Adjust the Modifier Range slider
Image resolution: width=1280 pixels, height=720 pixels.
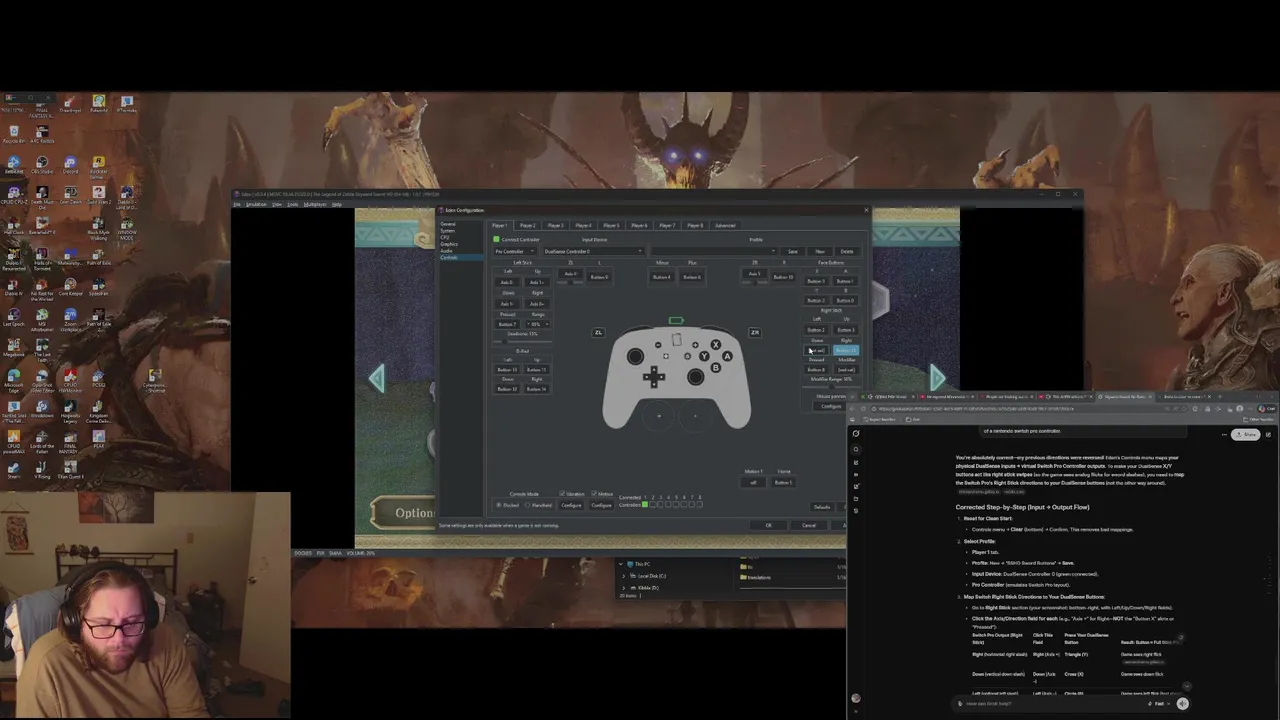coord(831,387)
